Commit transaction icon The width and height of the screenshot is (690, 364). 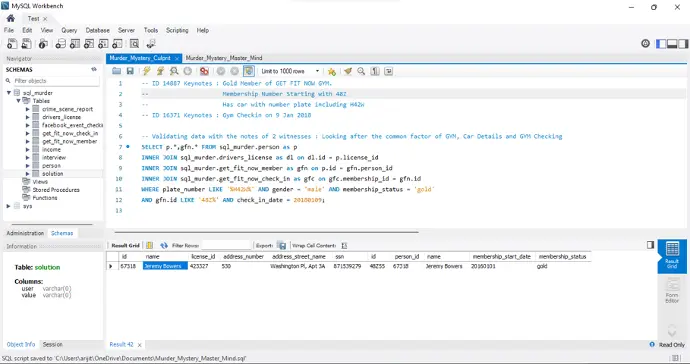tap(221, 71)
